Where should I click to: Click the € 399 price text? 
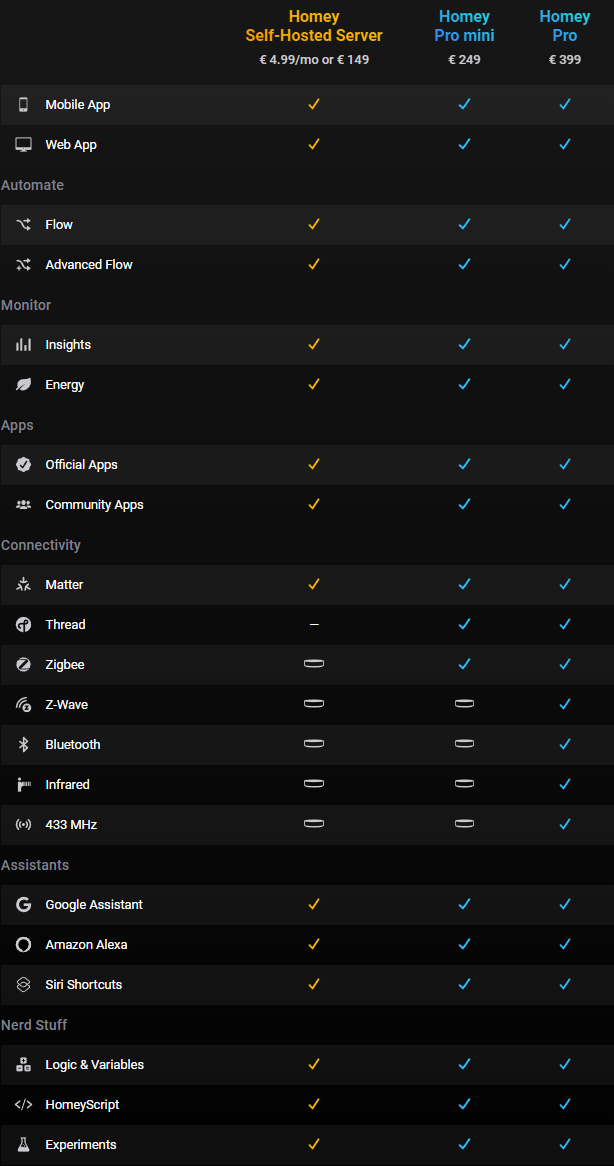pos(565,60)
